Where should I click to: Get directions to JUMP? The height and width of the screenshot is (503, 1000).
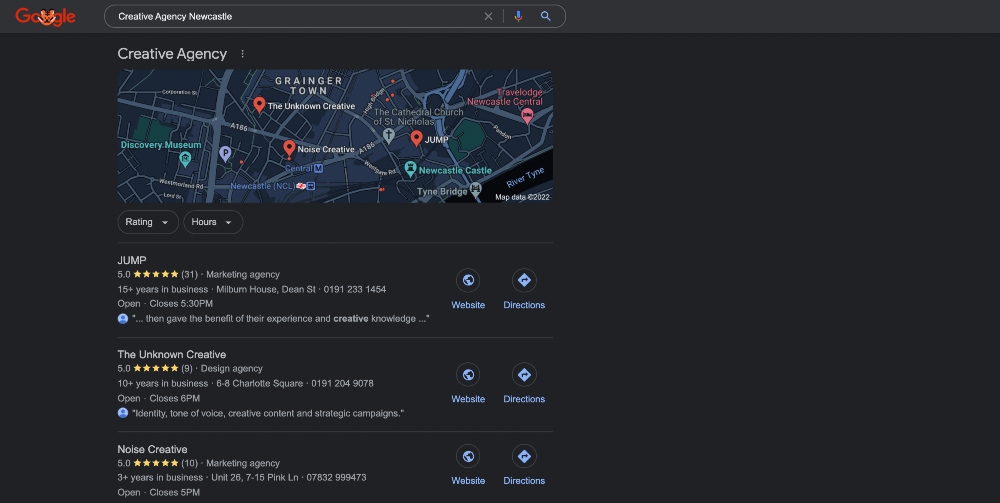(x=524, y=281)
